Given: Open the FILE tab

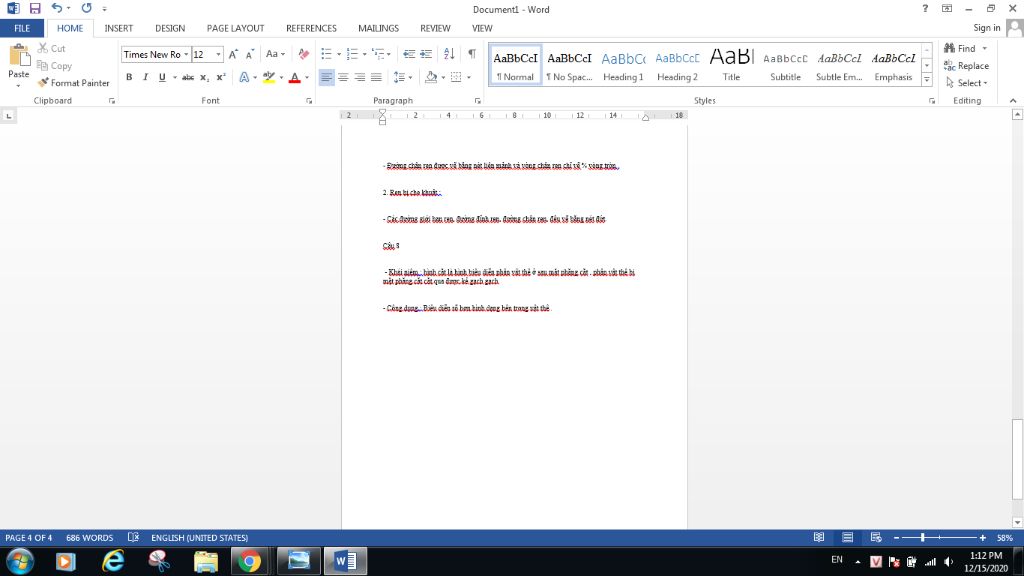Looking at the screenshot, I should click(x=22, y=28).
